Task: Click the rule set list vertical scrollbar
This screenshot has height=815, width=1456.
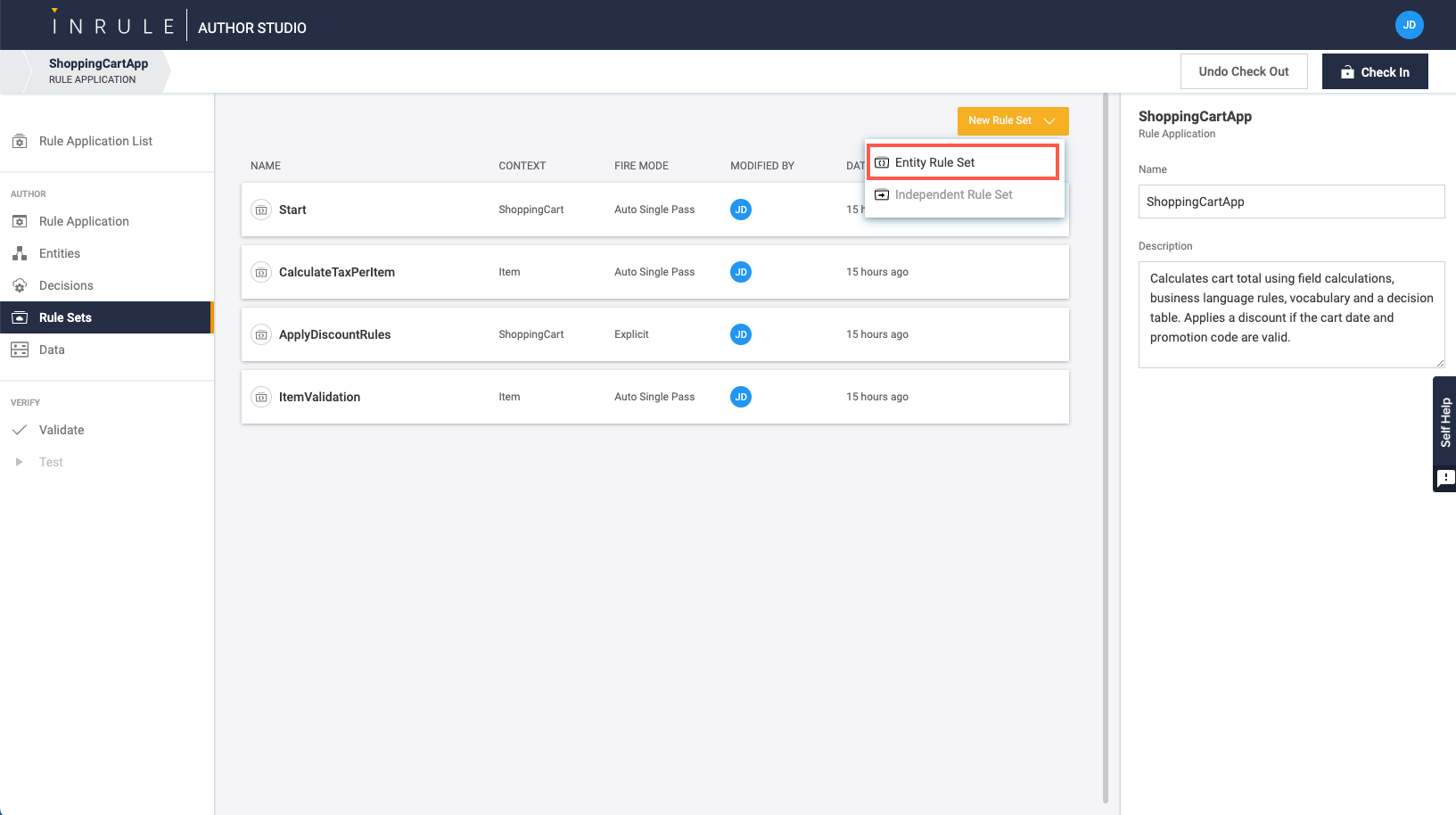Action: pyautogui.click(x=1106, y=446)
